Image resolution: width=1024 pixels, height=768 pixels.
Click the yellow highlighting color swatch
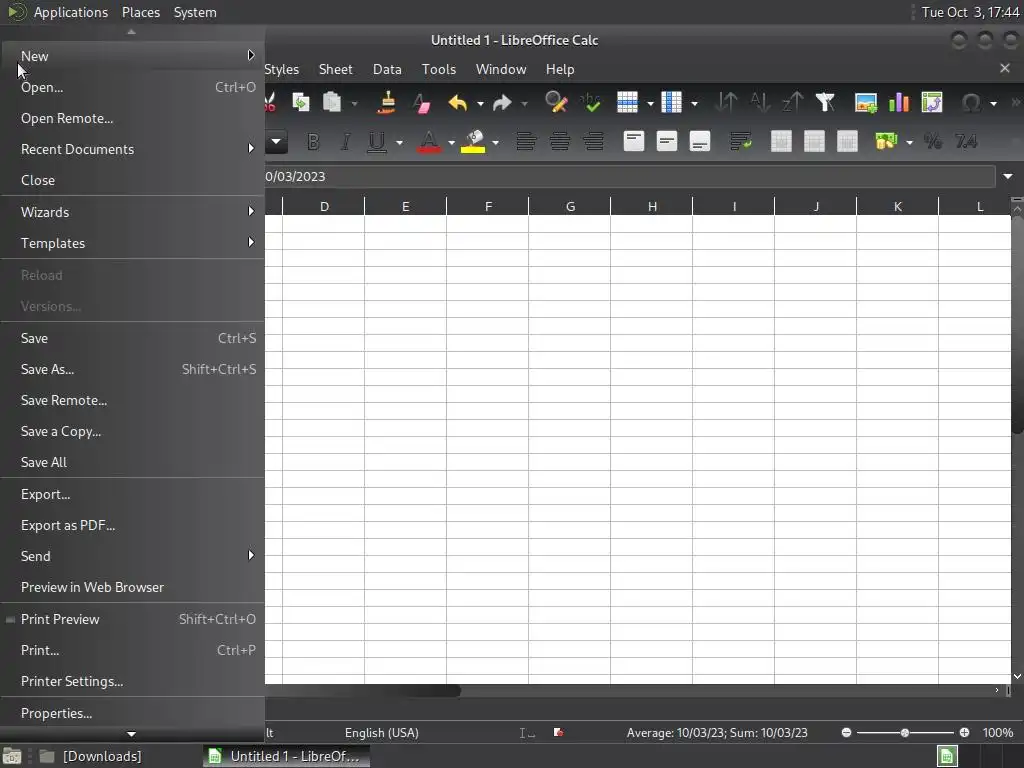[x=473, y=142]
